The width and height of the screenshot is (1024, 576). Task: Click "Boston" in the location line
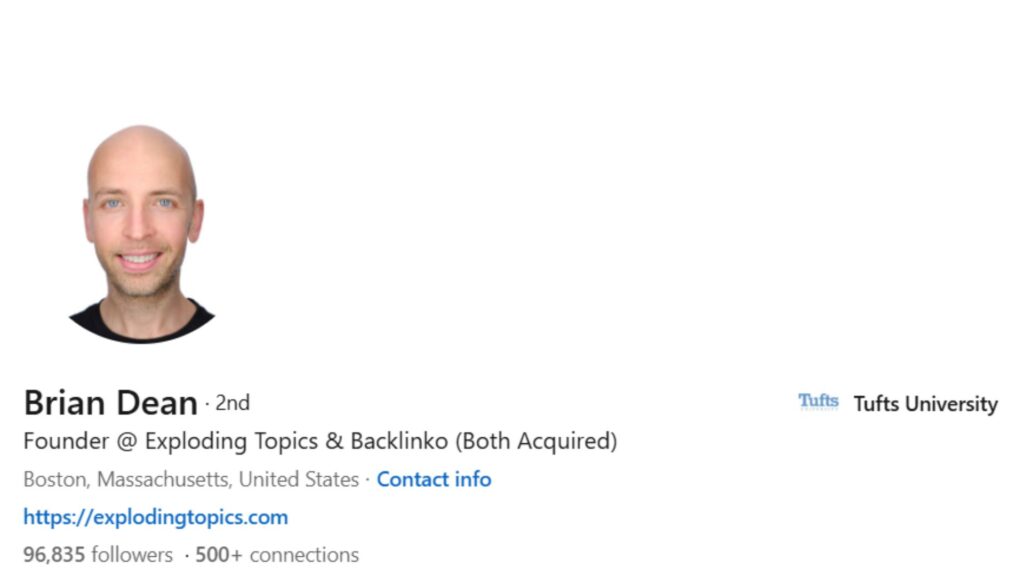pos(56,479)
